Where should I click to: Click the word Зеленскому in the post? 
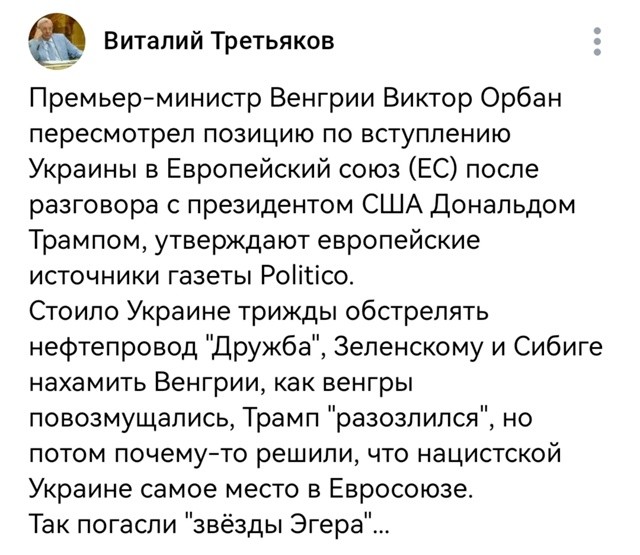[413, 347]
